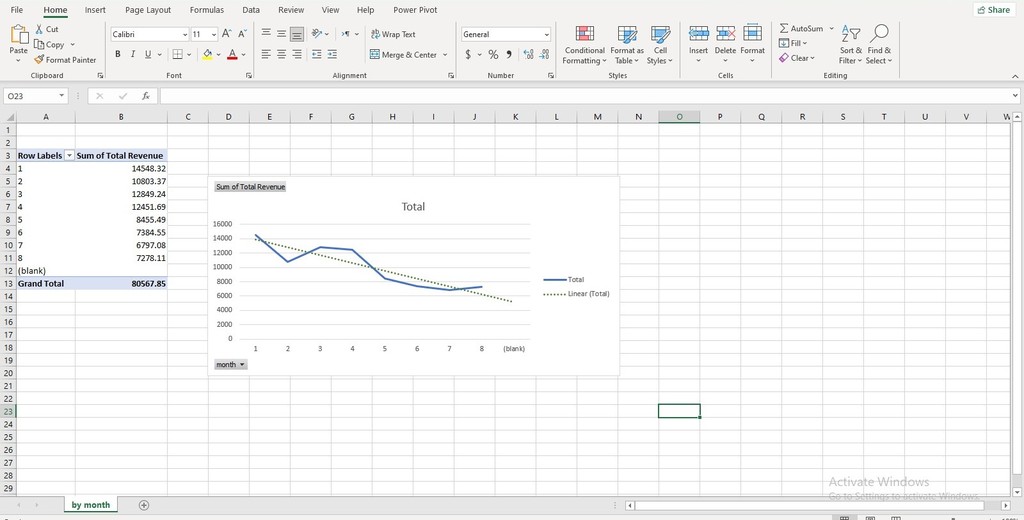Click the Insert cells icon
The height and width of the screenshot is (520, 1024).
[x=699, y=34]
